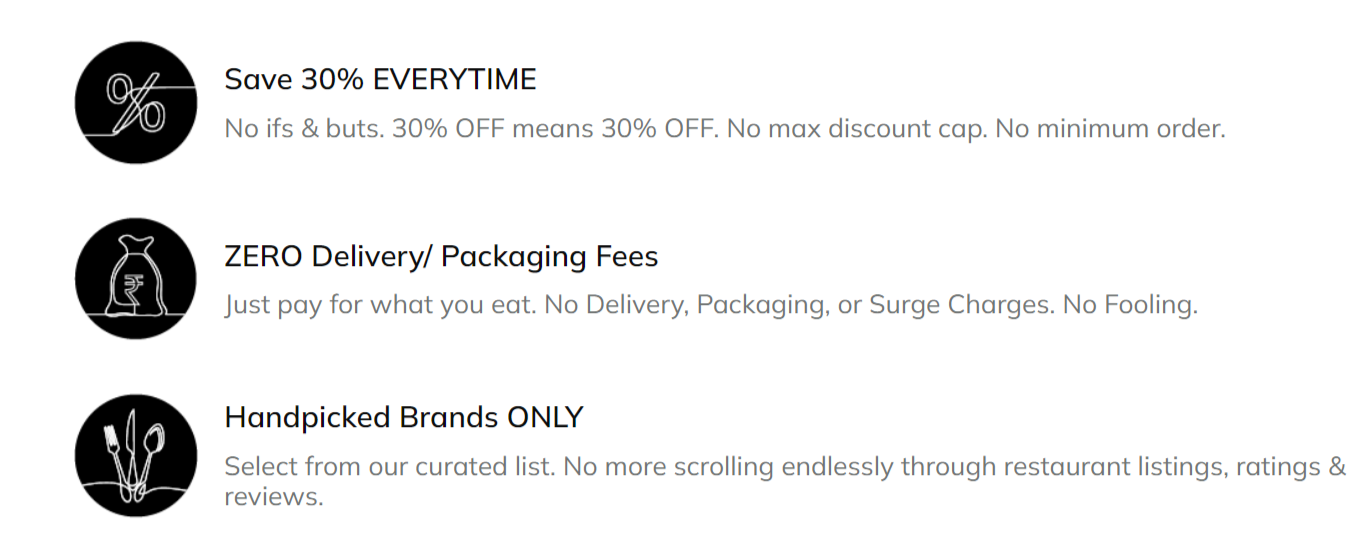Click the word EVERYTIME in the first heading
This screenshot has width=1369, height=547.
[x=455, y=79]
